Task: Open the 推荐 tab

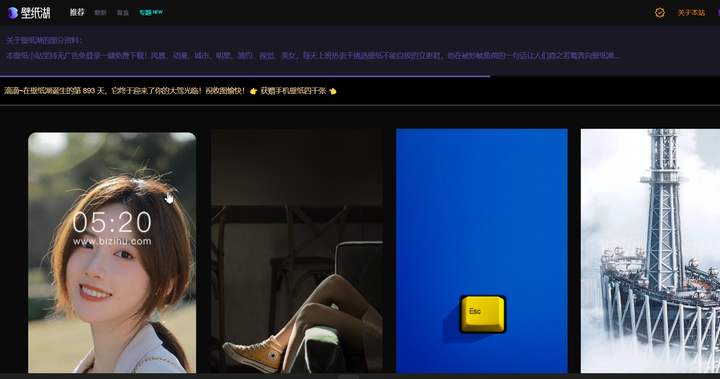Action: coord(77,12)
